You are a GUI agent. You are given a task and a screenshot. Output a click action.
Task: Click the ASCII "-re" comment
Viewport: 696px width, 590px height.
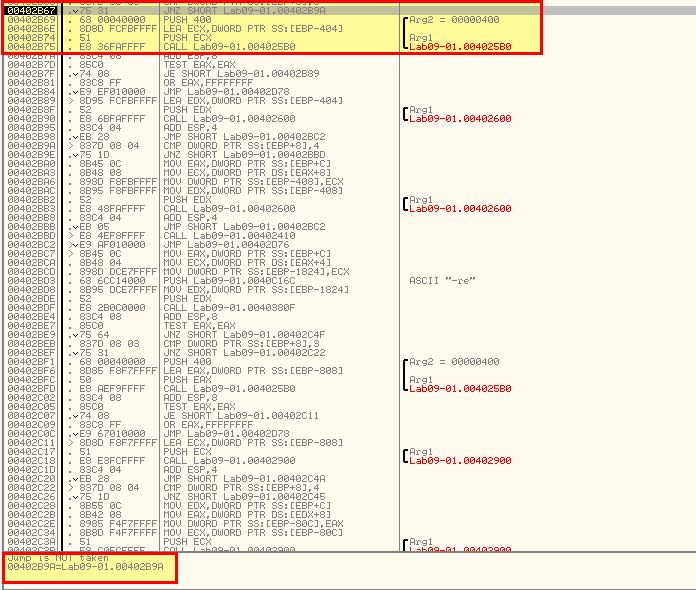[442, 281]
